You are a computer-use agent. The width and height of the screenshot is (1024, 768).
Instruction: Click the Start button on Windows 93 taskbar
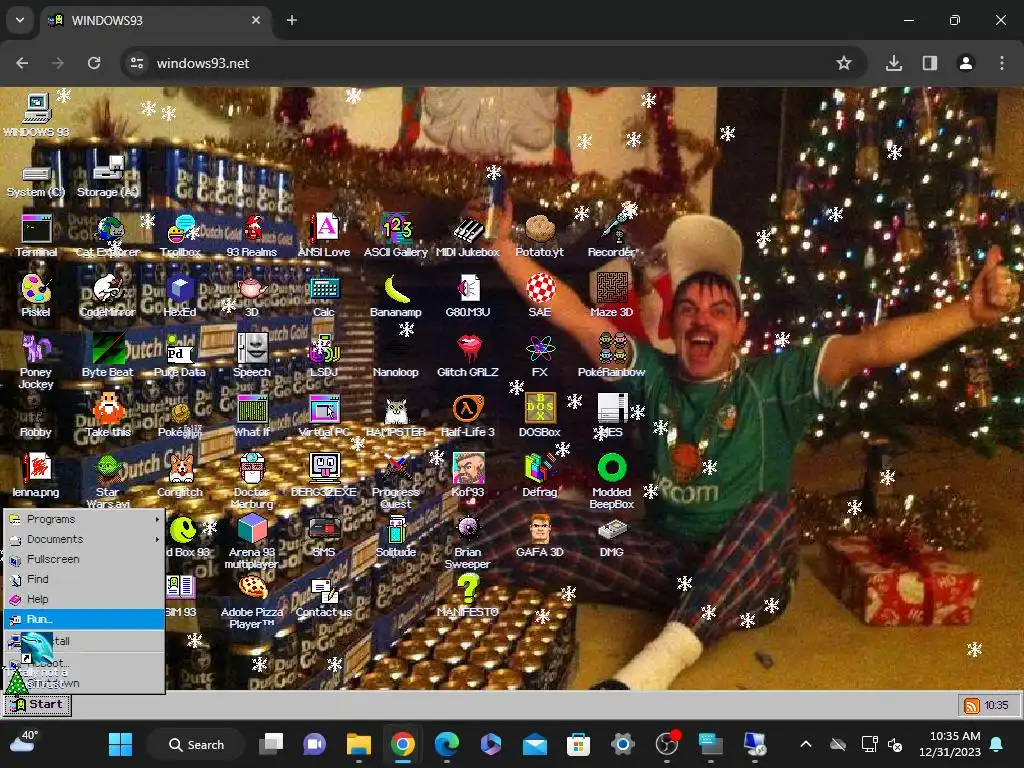(x=37, y=705)
